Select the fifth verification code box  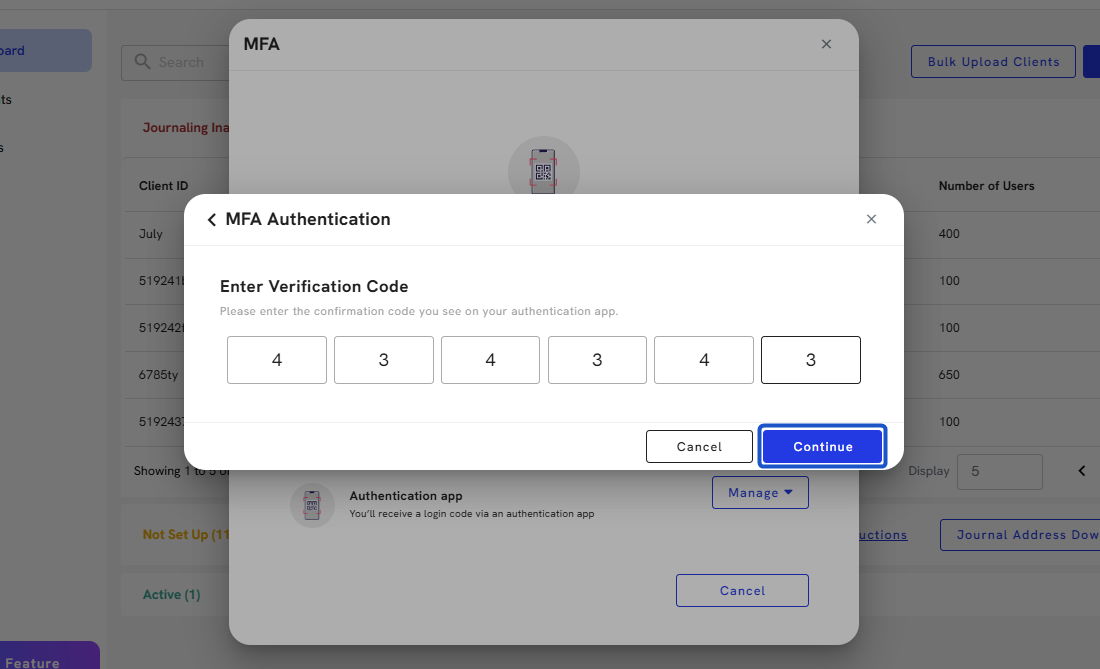(x=704, y=360)
